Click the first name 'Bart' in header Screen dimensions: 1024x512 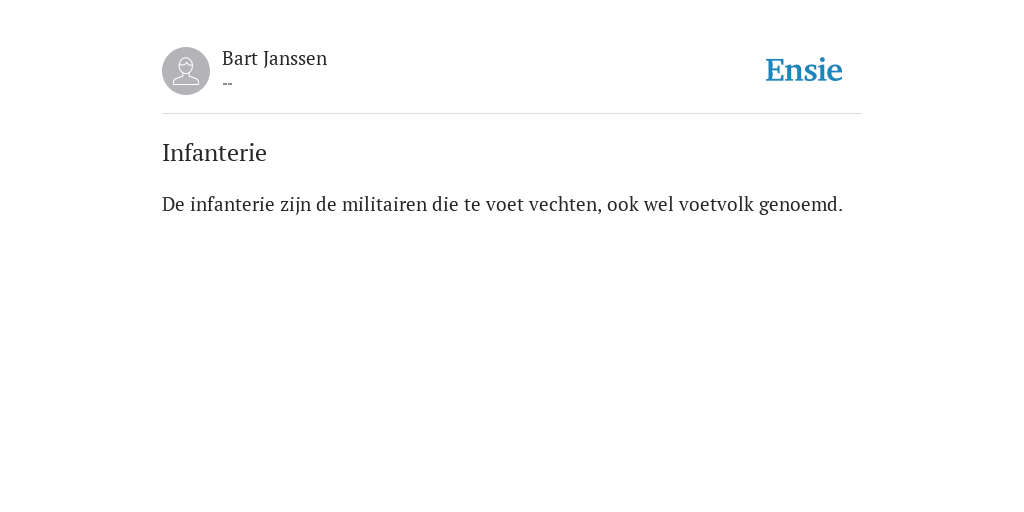(240, 59)
